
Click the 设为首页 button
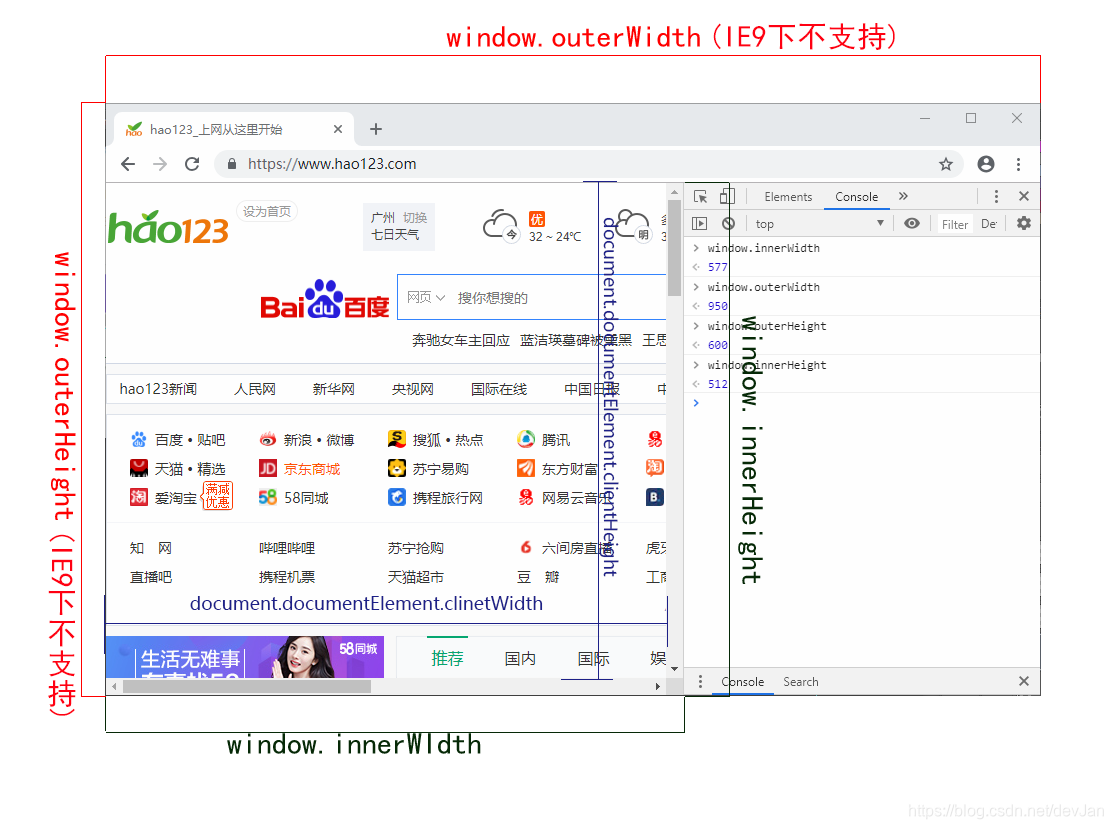[x=267, y=212]
